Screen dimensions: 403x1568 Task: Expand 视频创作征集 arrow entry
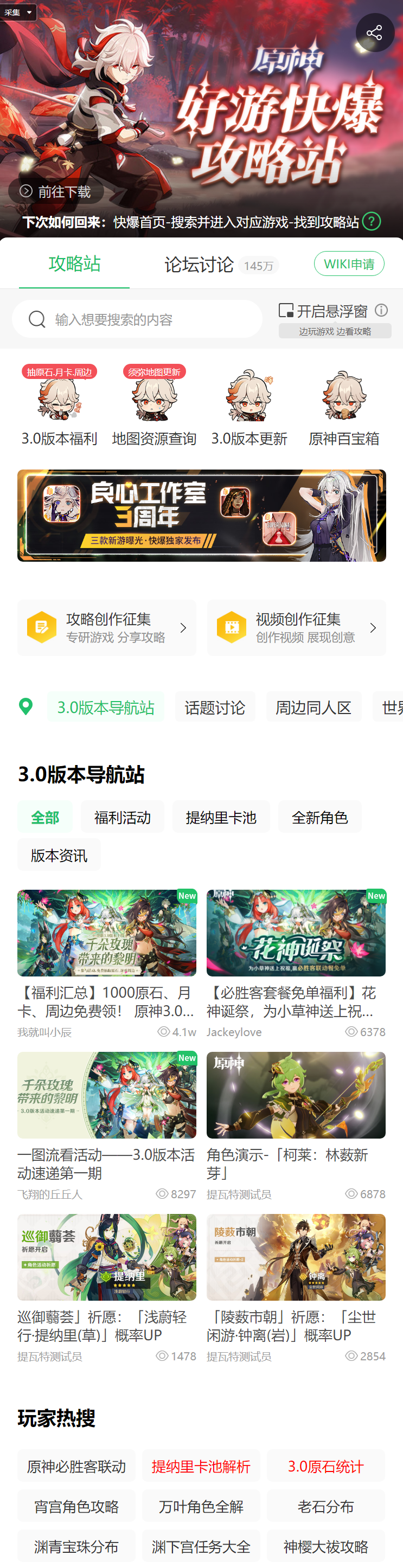pyautogui.click(x=297, y=627)
